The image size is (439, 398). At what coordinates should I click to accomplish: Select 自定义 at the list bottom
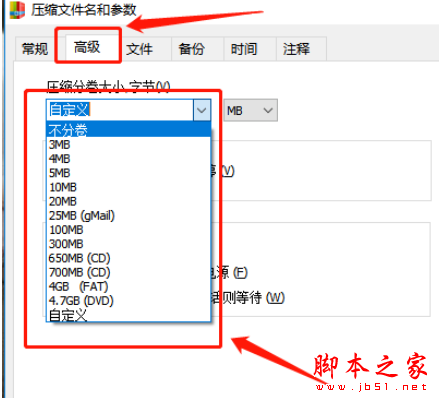pyautogui.click(x=128, y=315)
